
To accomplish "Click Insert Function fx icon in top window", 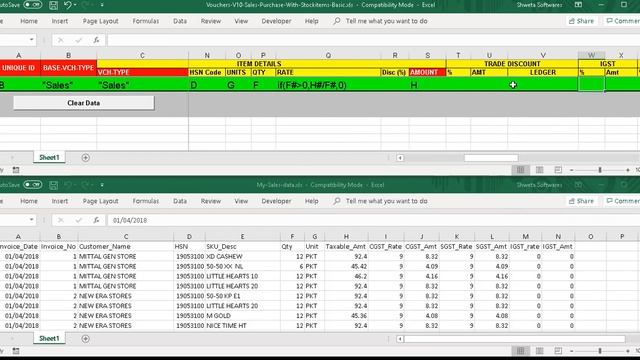I will click(x=96, y=40).
